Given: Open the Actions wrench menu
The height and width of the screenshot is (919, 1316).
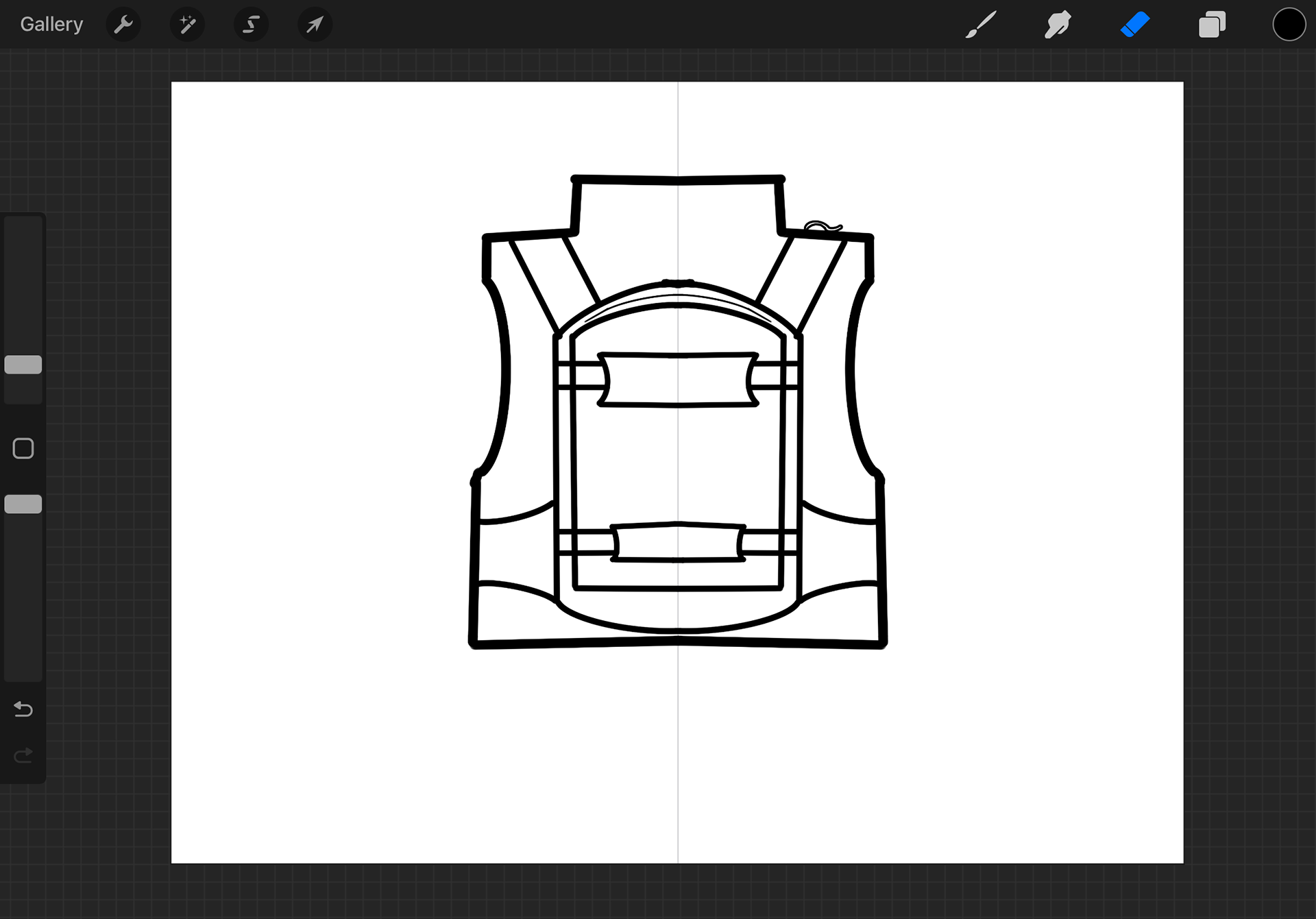Looking at the screenshot, I should tap(123, 25).
